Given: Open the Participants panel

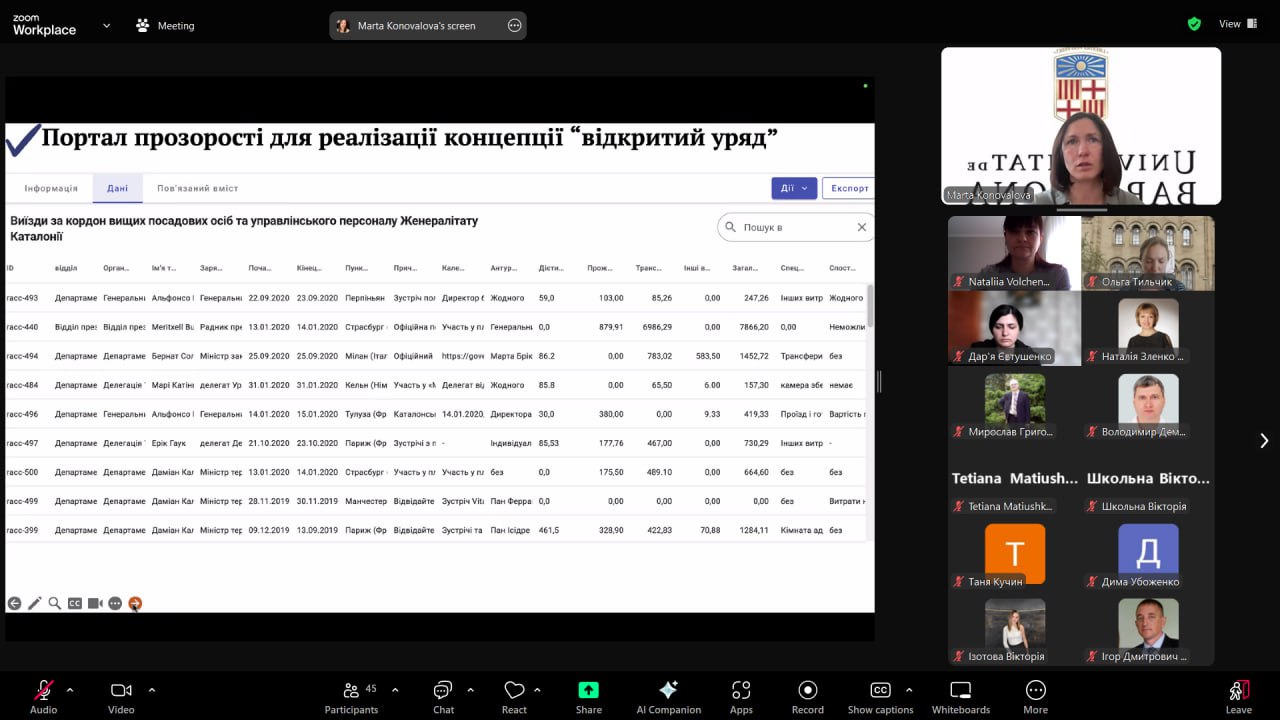Looking at the screenshot, I should 351,696.
